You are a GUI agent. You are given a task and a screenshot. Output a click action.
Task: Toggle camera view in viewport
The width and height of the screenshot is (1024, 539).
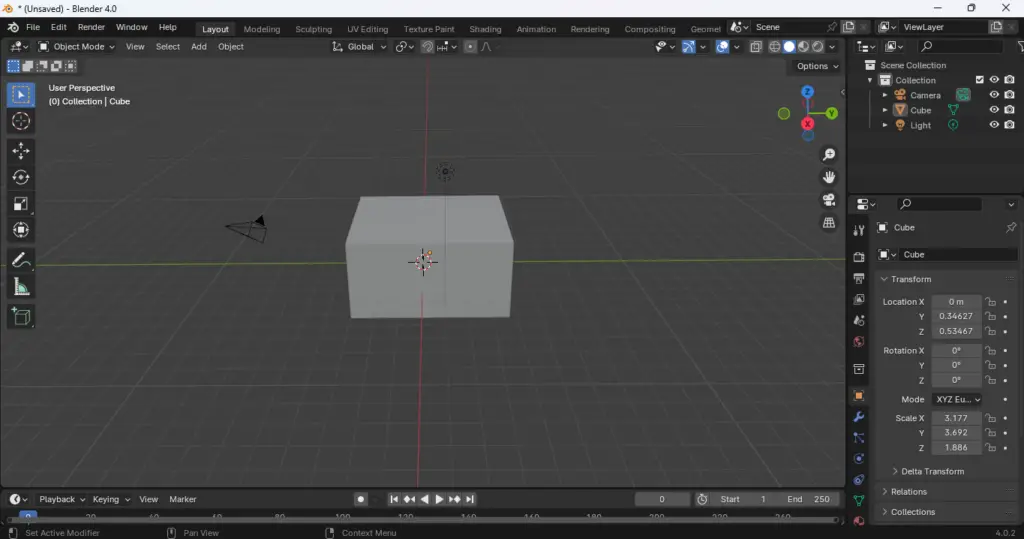pyautogui.click(x=829, y=200)
